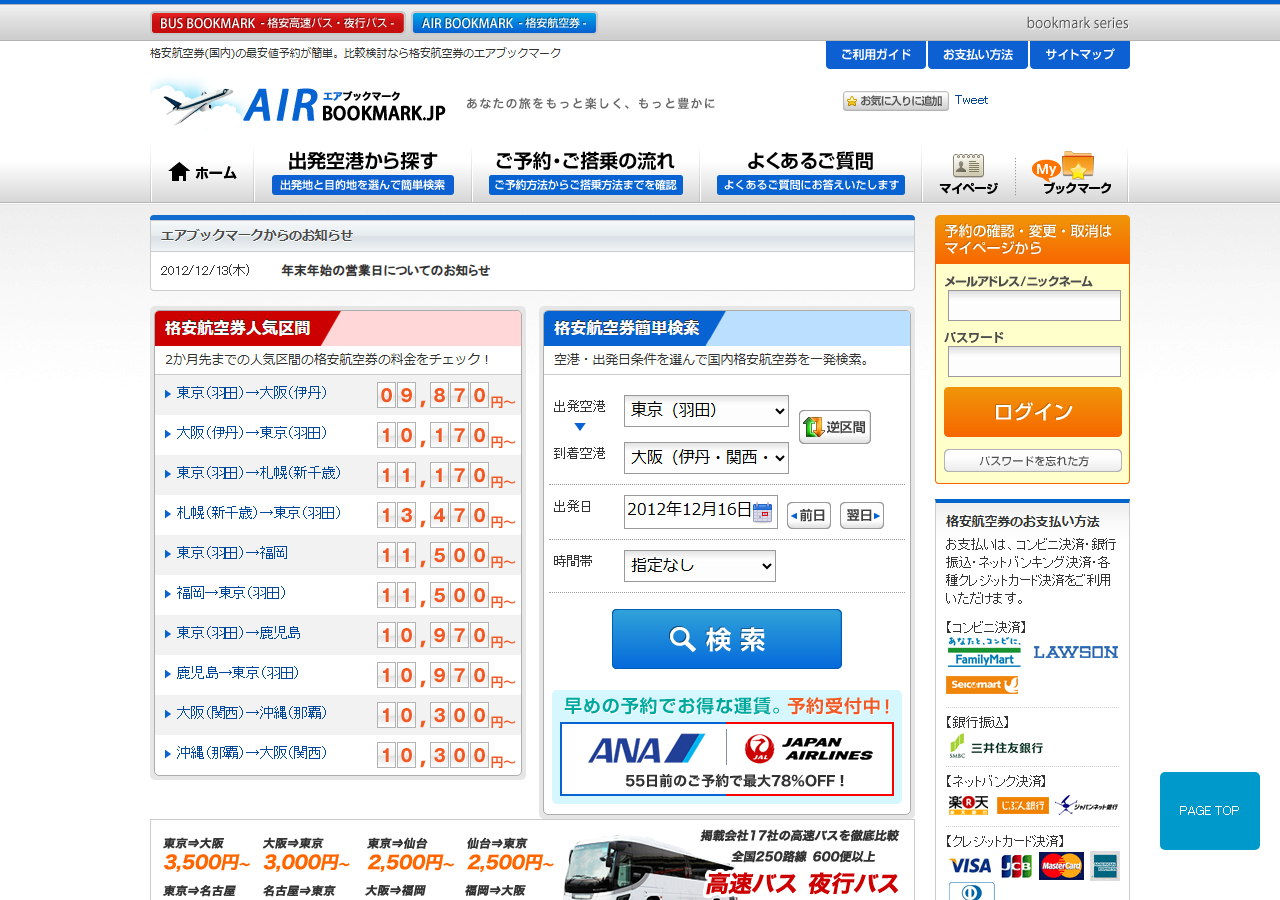Open the 大阪(関西)→沖縄(那覇) route link
This screenshot has width=1280, height=900.
[x=252, y=713]
